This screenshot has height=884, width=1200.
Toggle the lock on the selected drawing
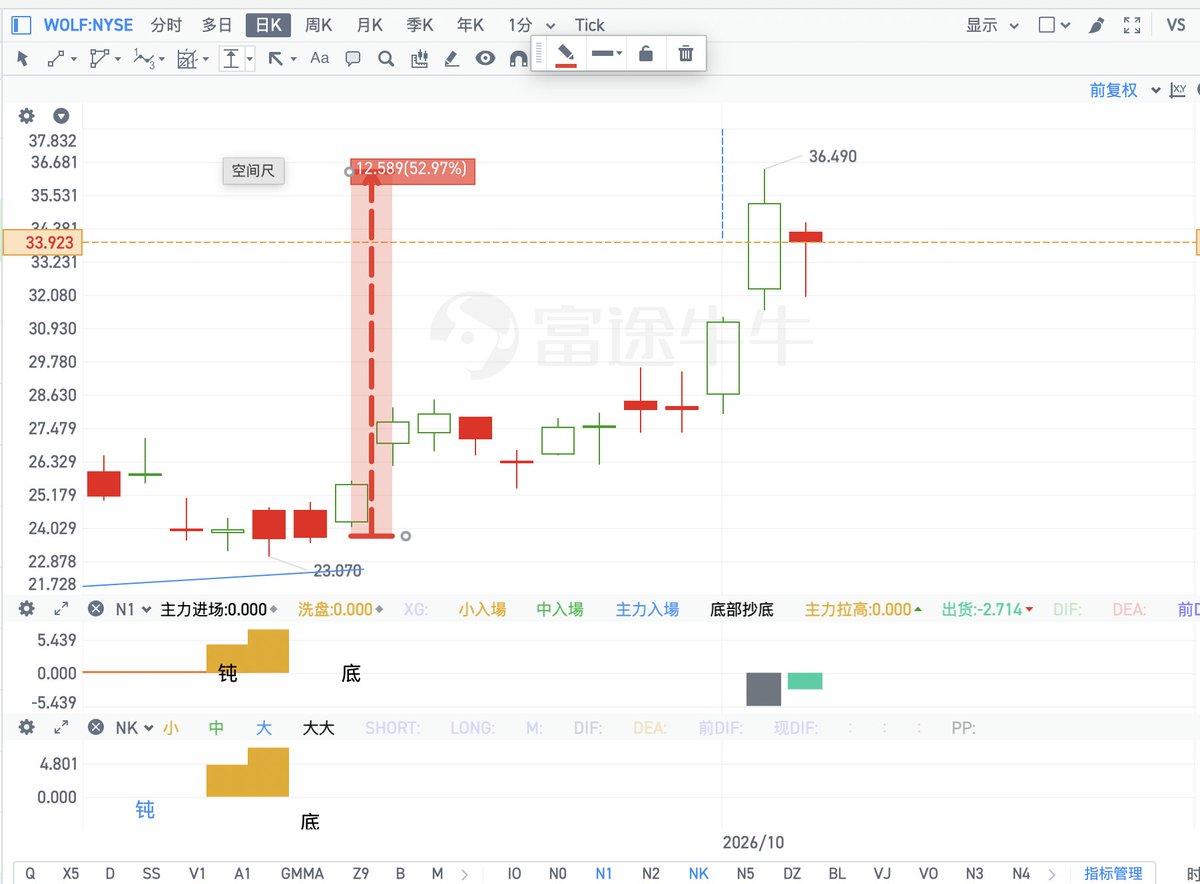click(646, 54)
